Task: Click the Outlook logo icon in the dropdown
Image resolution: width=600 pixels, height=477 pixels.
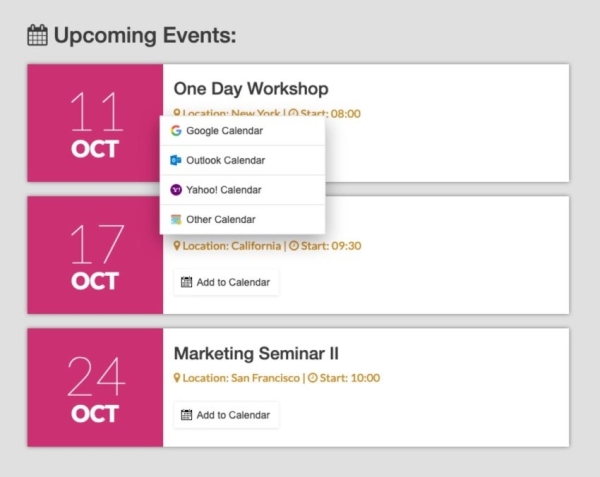Action: [x=176, y=160]
